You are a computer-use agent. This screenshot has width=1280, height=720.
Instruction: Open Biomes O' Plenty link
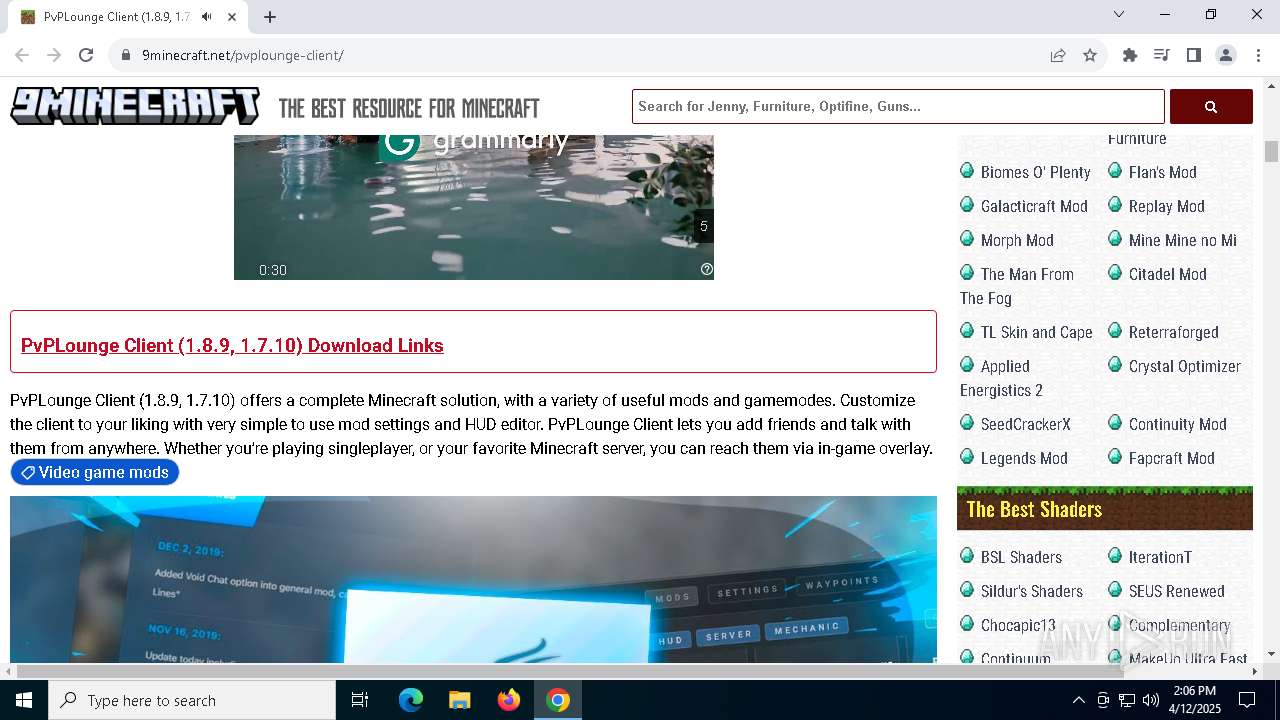pyautogui.click(x=1035, y=172)
